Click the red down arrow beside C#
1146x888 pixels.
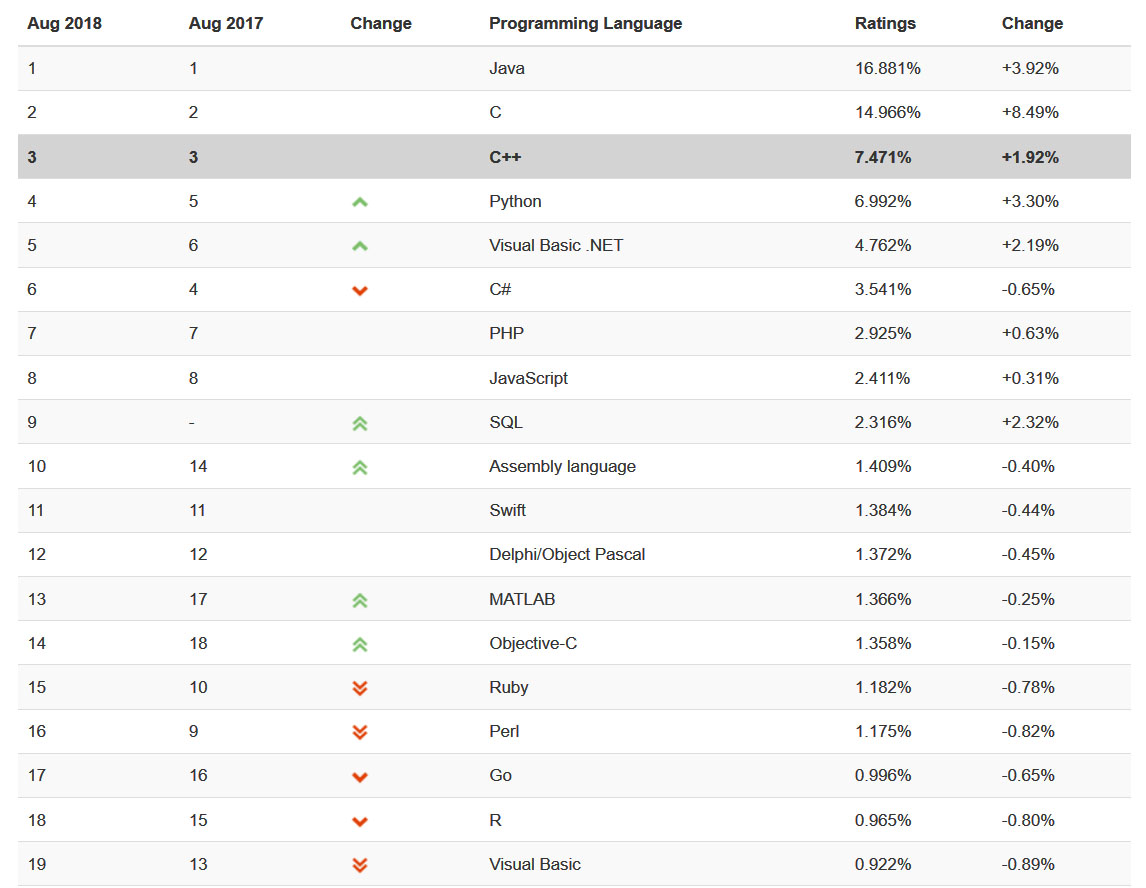coord(360,290)
